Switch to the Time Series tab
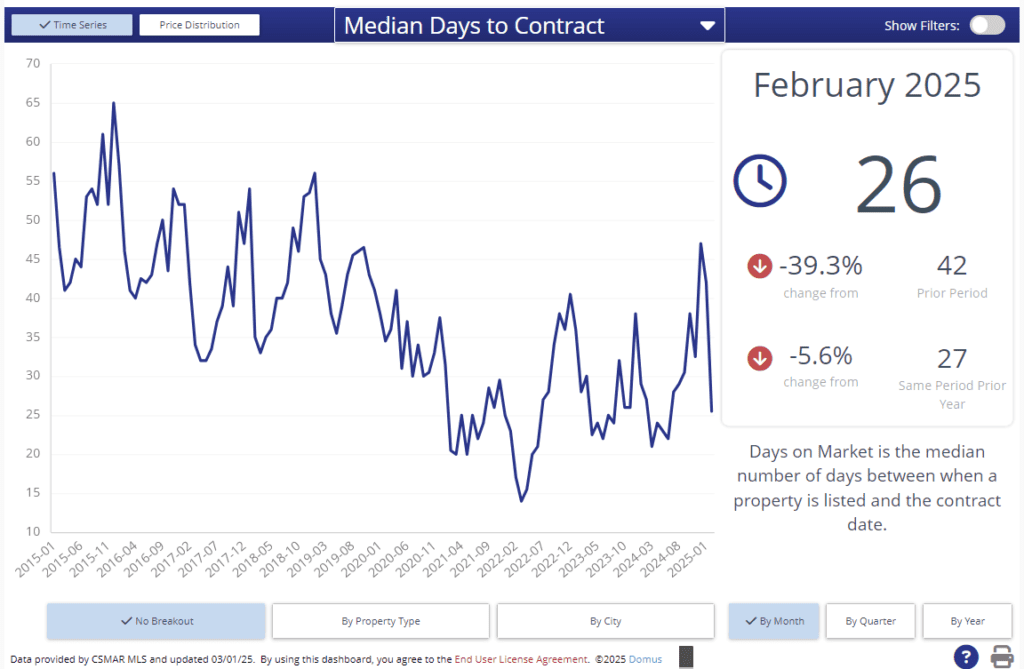Viewport: 1024px width, 669px height. coord(71,25)
